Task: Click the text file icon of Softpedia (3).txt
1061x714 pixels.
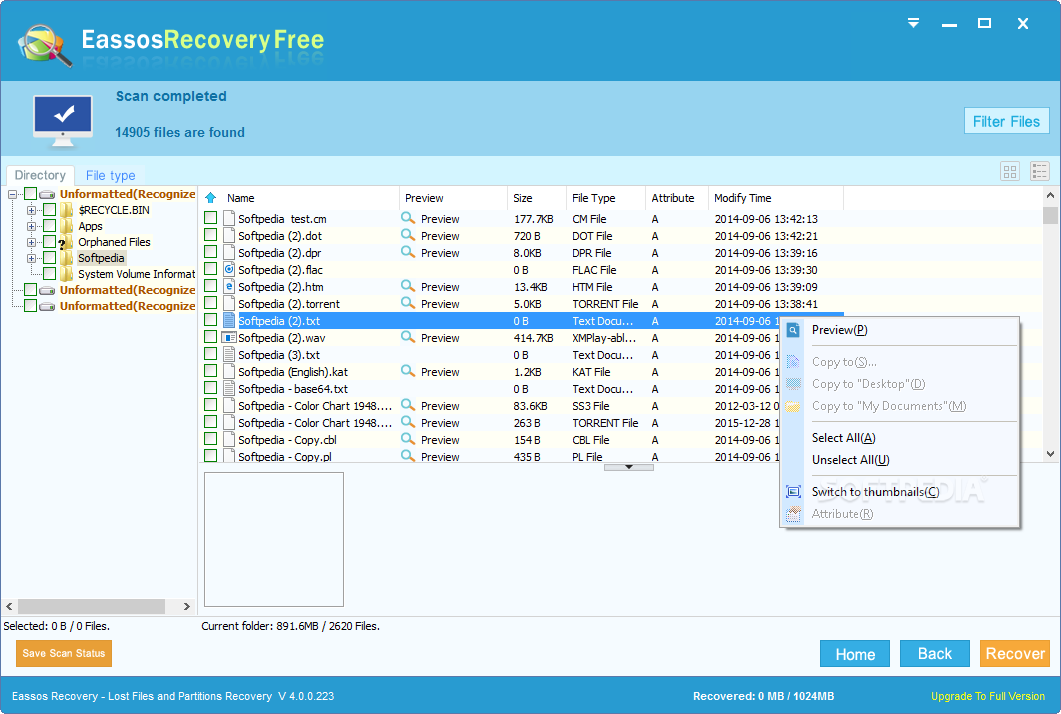Action: [229, 354]
